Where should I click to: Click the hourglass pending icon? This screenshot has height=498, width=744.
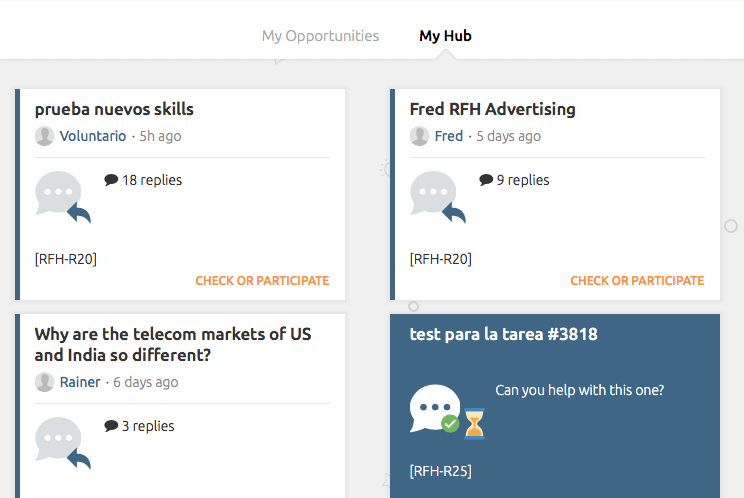[x=474, y=424]
